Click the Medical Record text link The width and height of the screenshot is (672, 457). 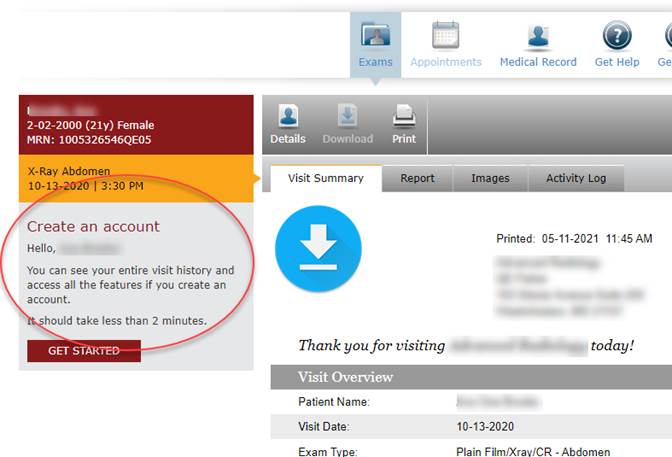(538, 62)
